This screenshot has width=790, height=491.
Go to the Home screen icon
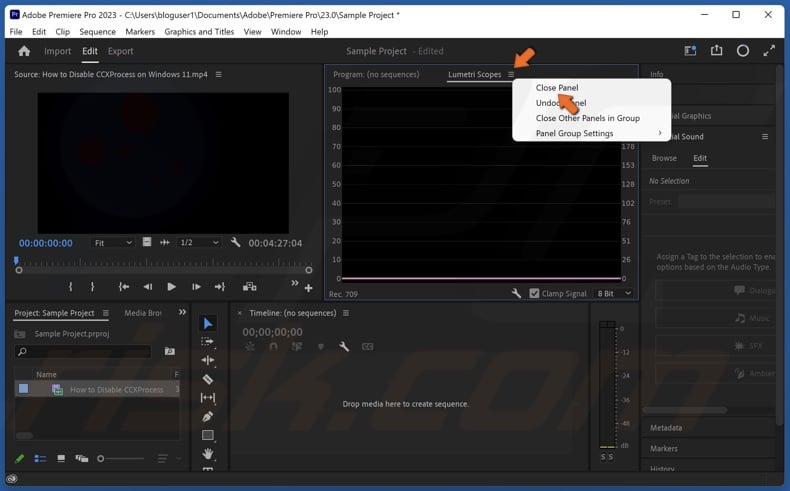point(24,51)
